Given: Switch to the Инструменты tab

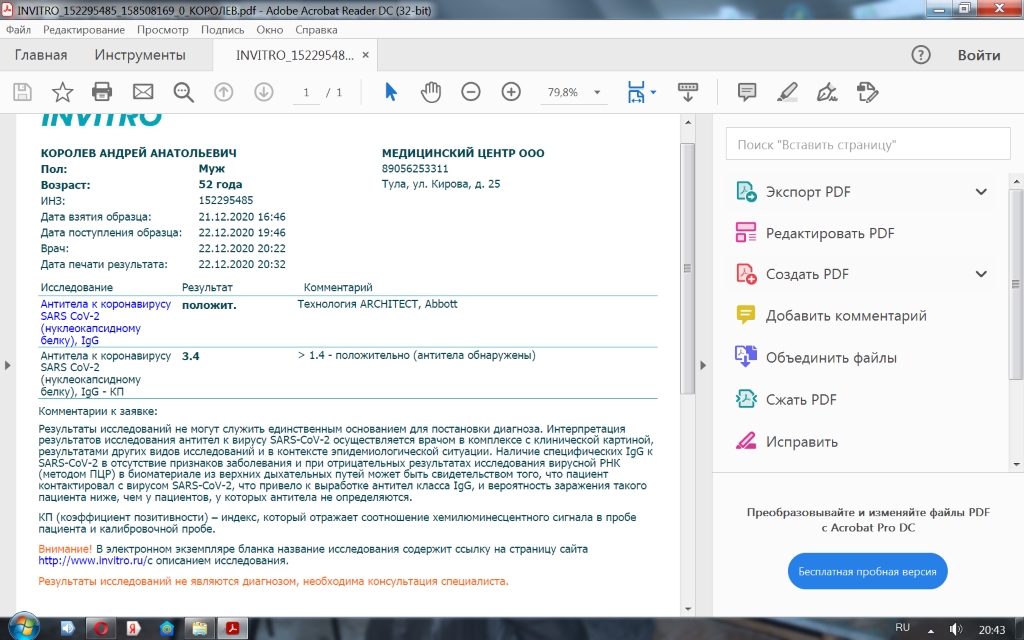Looking at the screenshot, I should pos(140,55).
